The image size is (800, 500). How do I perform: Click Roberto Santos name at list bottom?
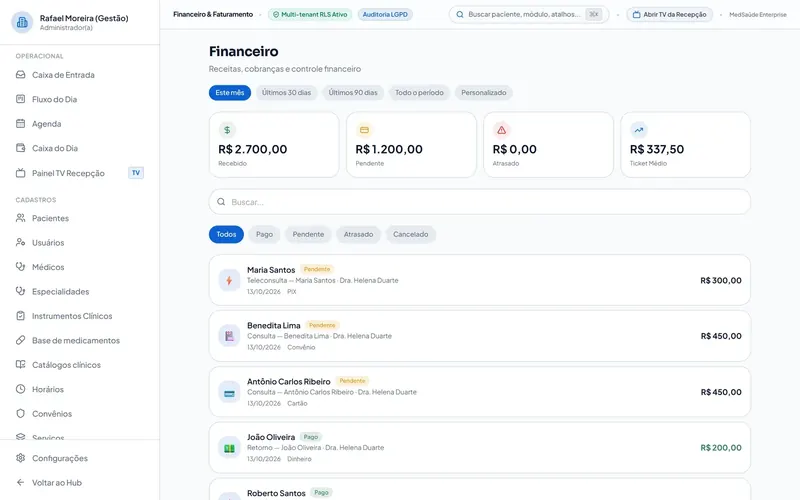click(276, 493)
